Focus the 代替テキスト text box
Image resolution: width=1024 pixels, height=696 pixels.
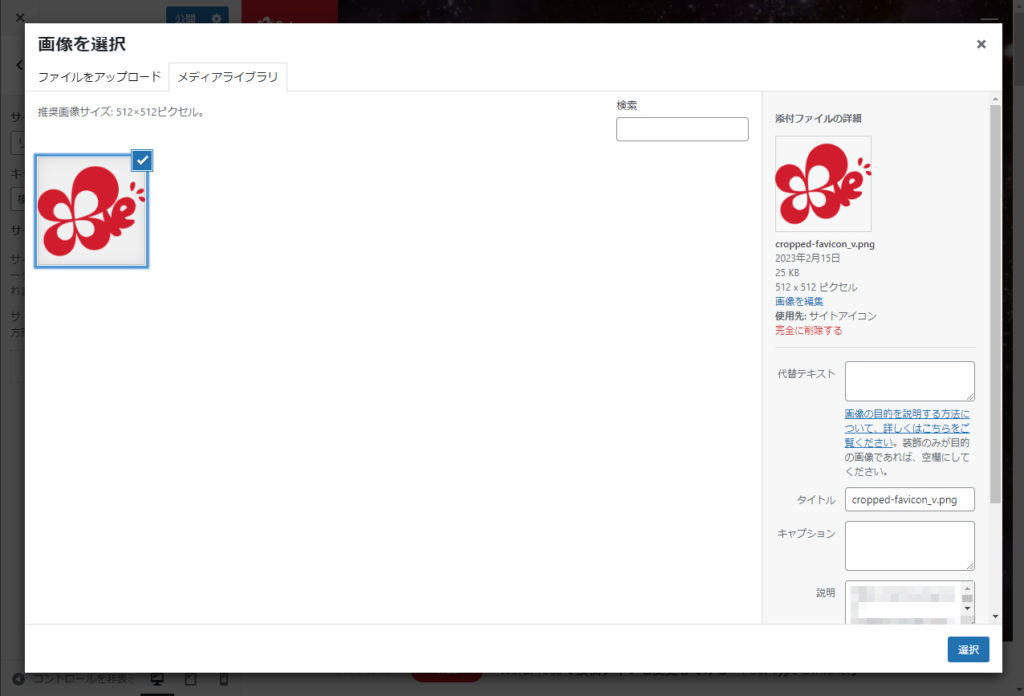pyautogui.click(x=909, y=381)
